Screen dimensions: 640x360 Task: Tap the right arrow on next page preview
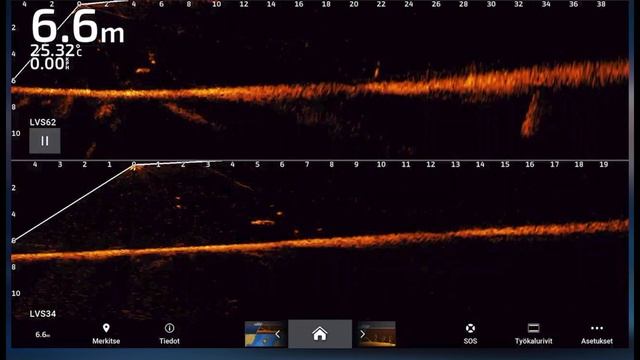[x=362, y=334]
